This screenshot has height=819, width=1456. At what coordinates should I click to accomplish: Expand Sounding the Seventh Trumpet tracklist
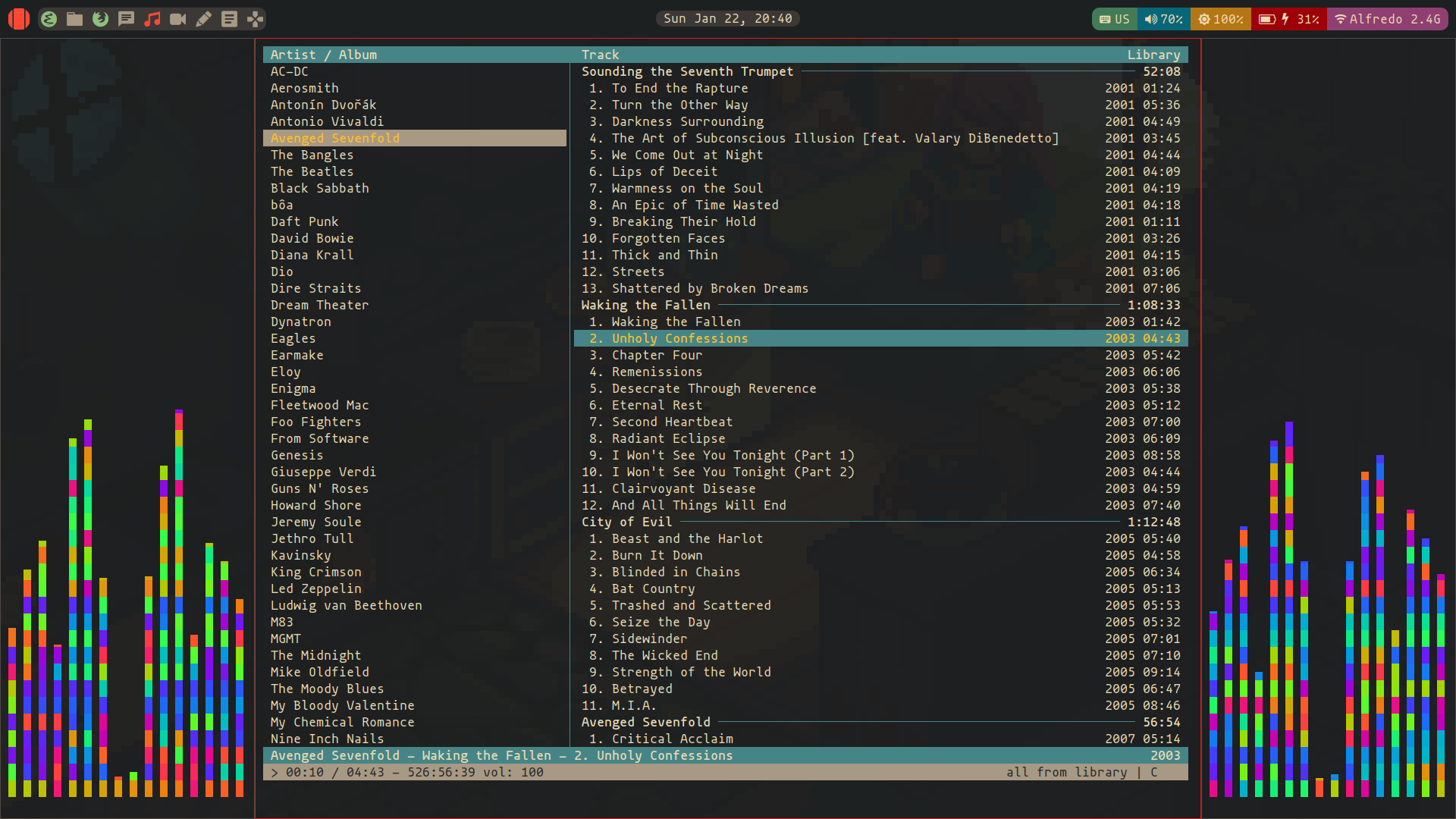[687, 70]
